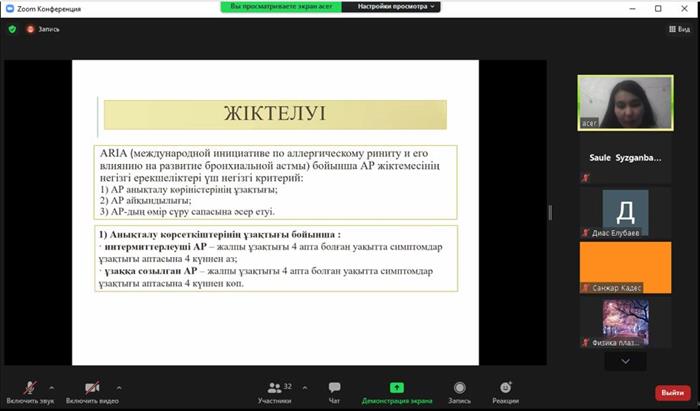The image size is (700, 411).
Task: Click the panel divider handle beside shared screen
Action: [x=550, y=212]
